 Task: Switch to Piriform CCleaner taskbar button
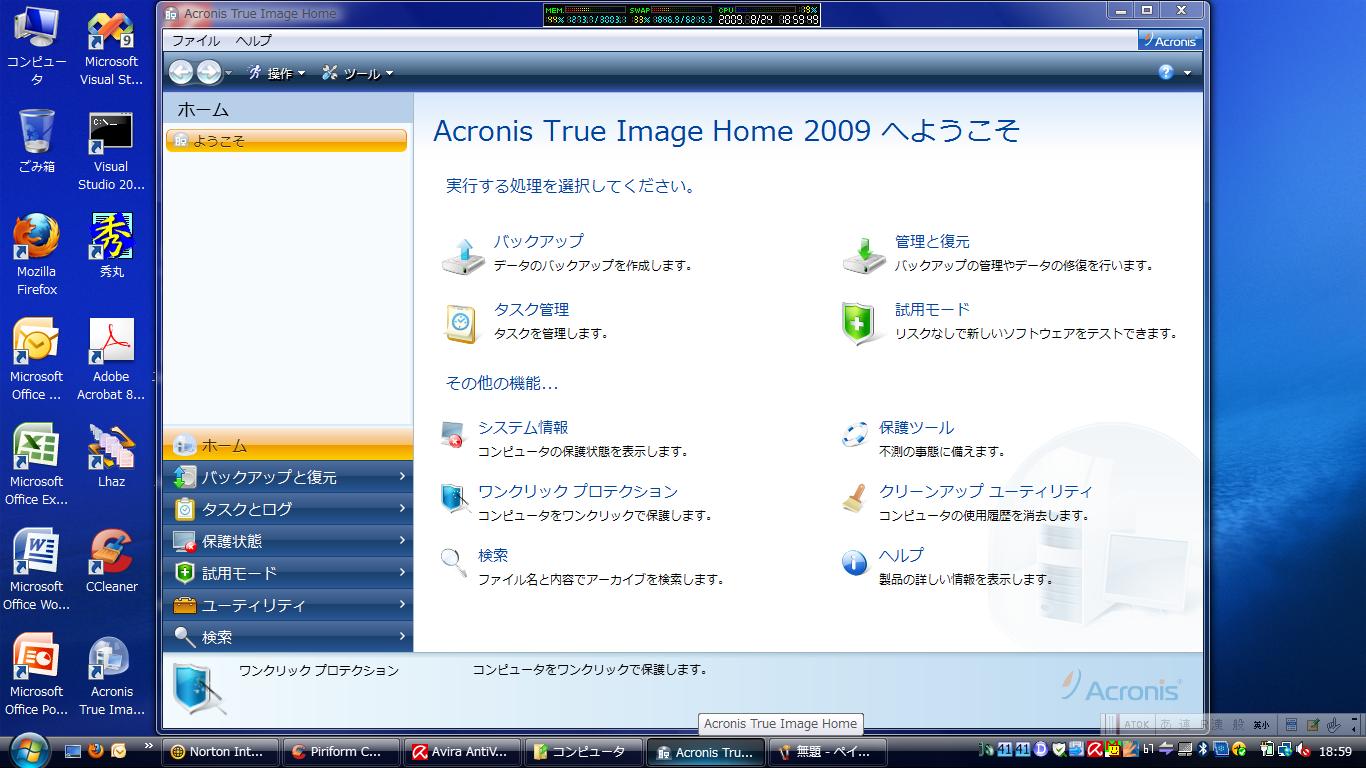(x=341, y=752)
